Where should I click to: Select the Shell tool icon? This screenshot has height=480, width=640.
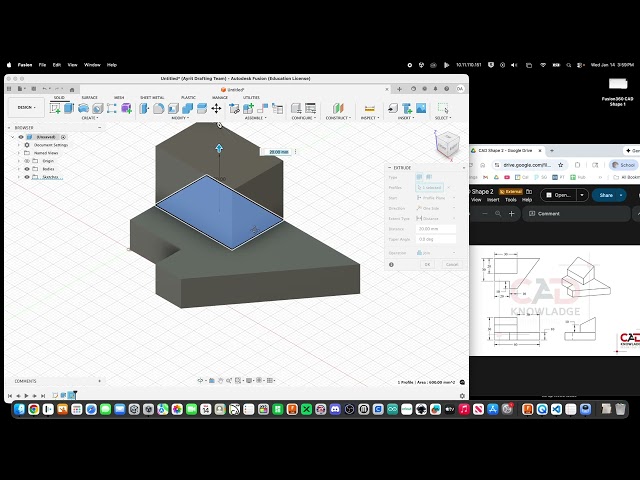click(173, 108)
